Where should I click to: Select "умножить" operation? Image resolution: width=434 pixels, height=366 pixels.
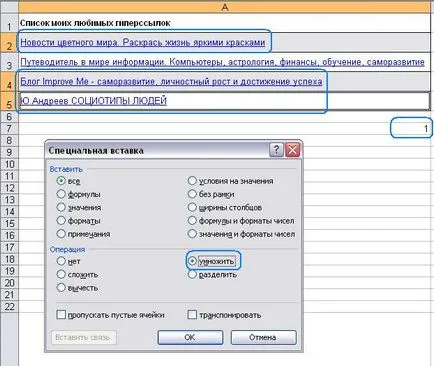[x=192, y=261]
